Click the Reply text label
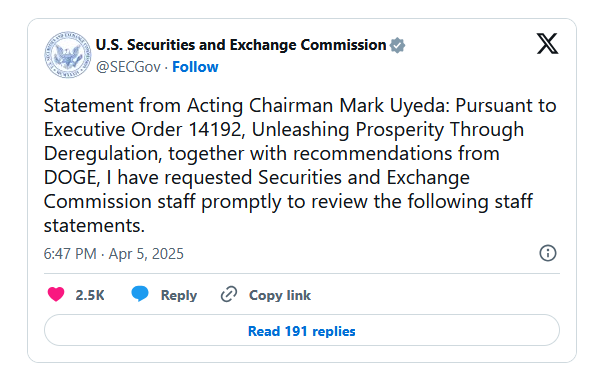 click(x=179, y=295)
